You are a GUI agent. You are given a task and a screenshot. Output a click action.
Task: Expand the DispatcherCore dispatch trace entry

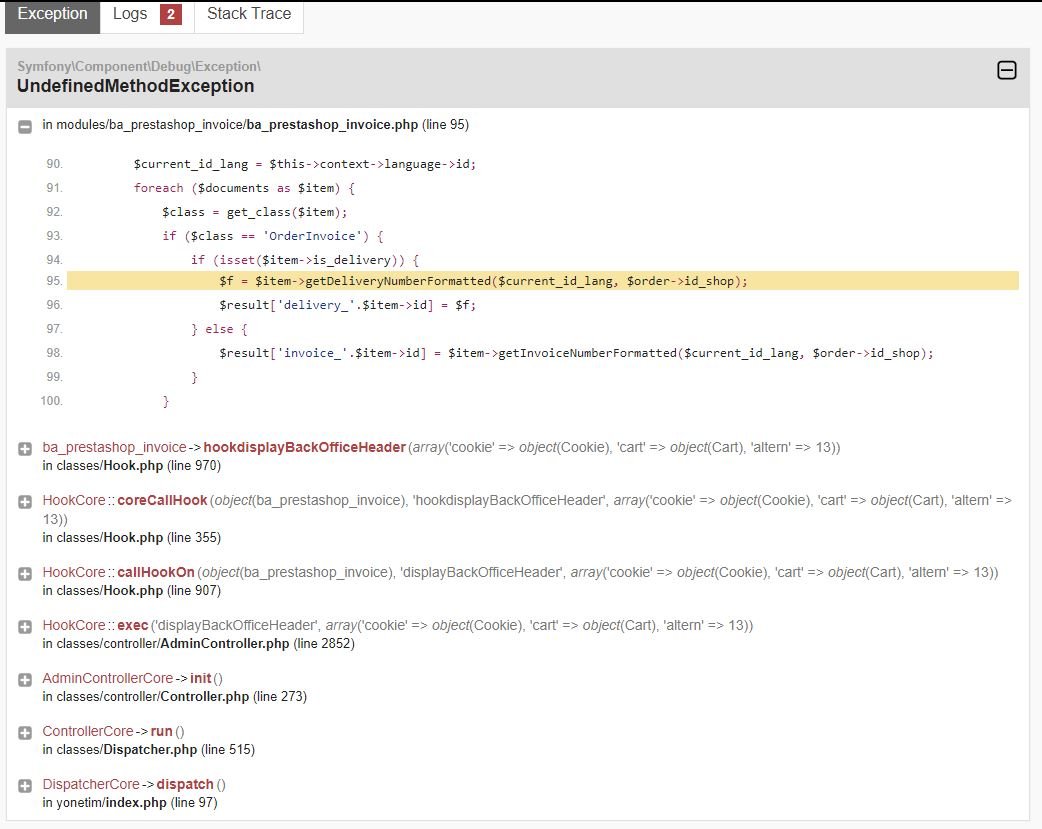[25, 786]
